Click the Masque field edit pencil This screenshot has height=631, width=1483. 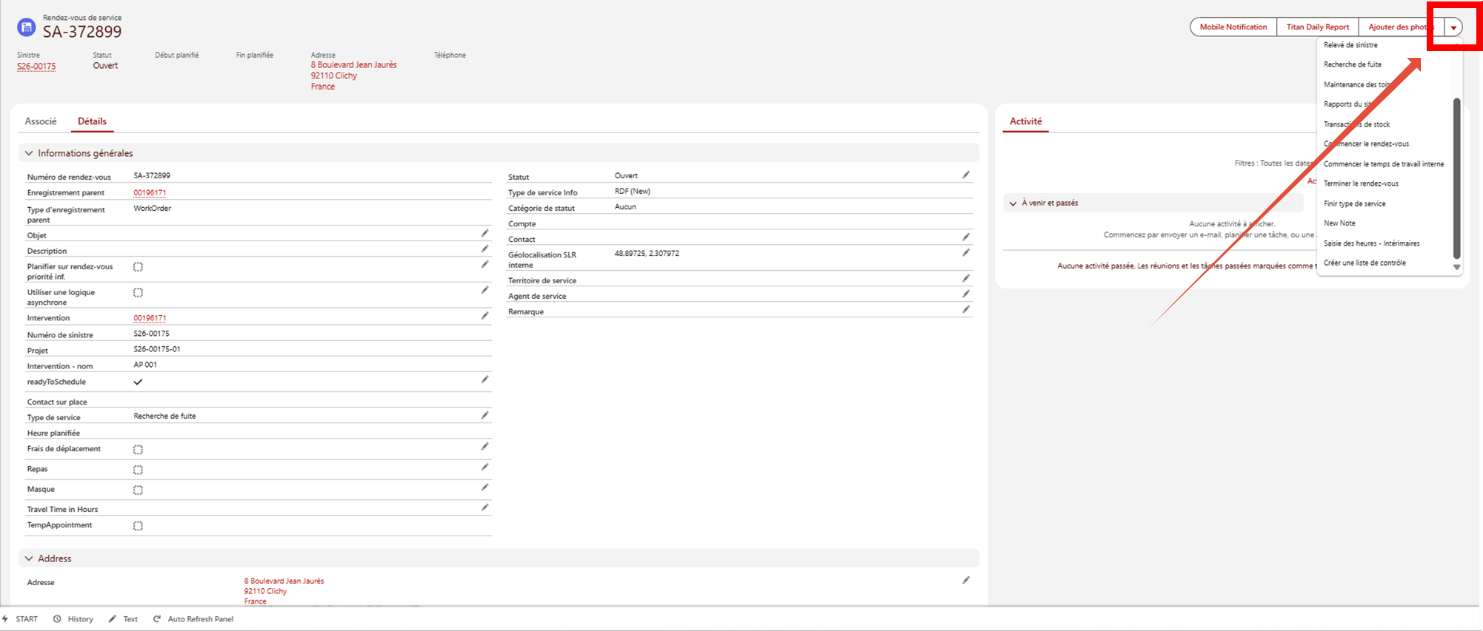click(485, 487)
